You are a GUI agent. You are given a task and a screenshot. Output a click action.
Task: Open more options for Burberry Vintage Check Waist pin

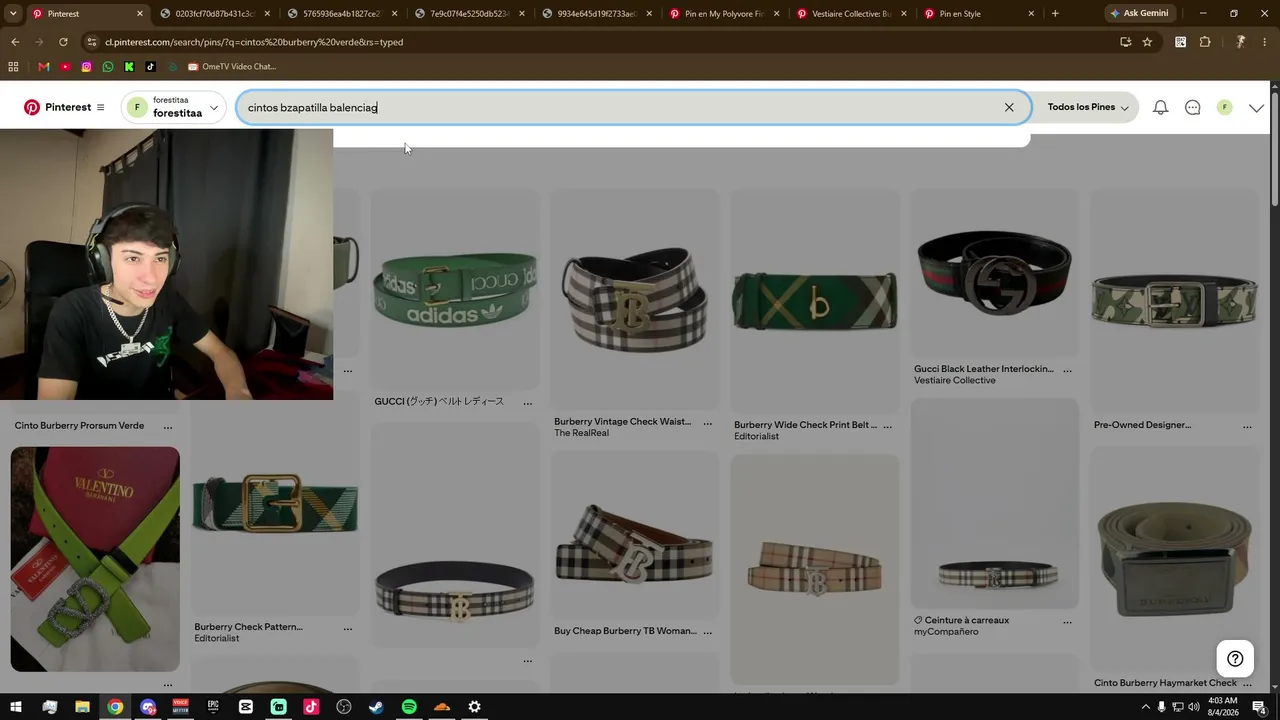click(x=708, y=423)
